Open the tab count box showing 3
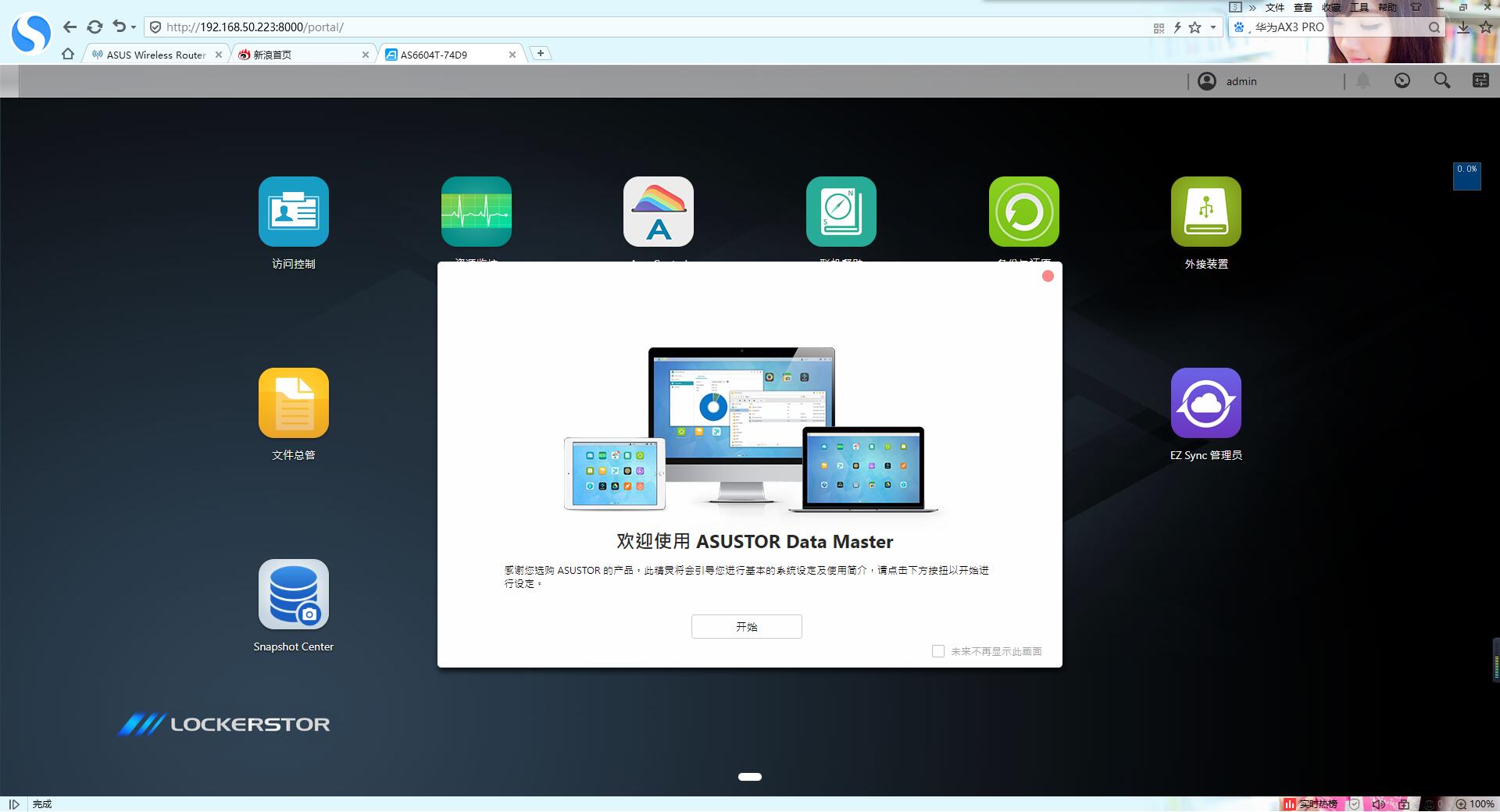The height and width of the screenshot is (812, 1500). [1235, 7]
